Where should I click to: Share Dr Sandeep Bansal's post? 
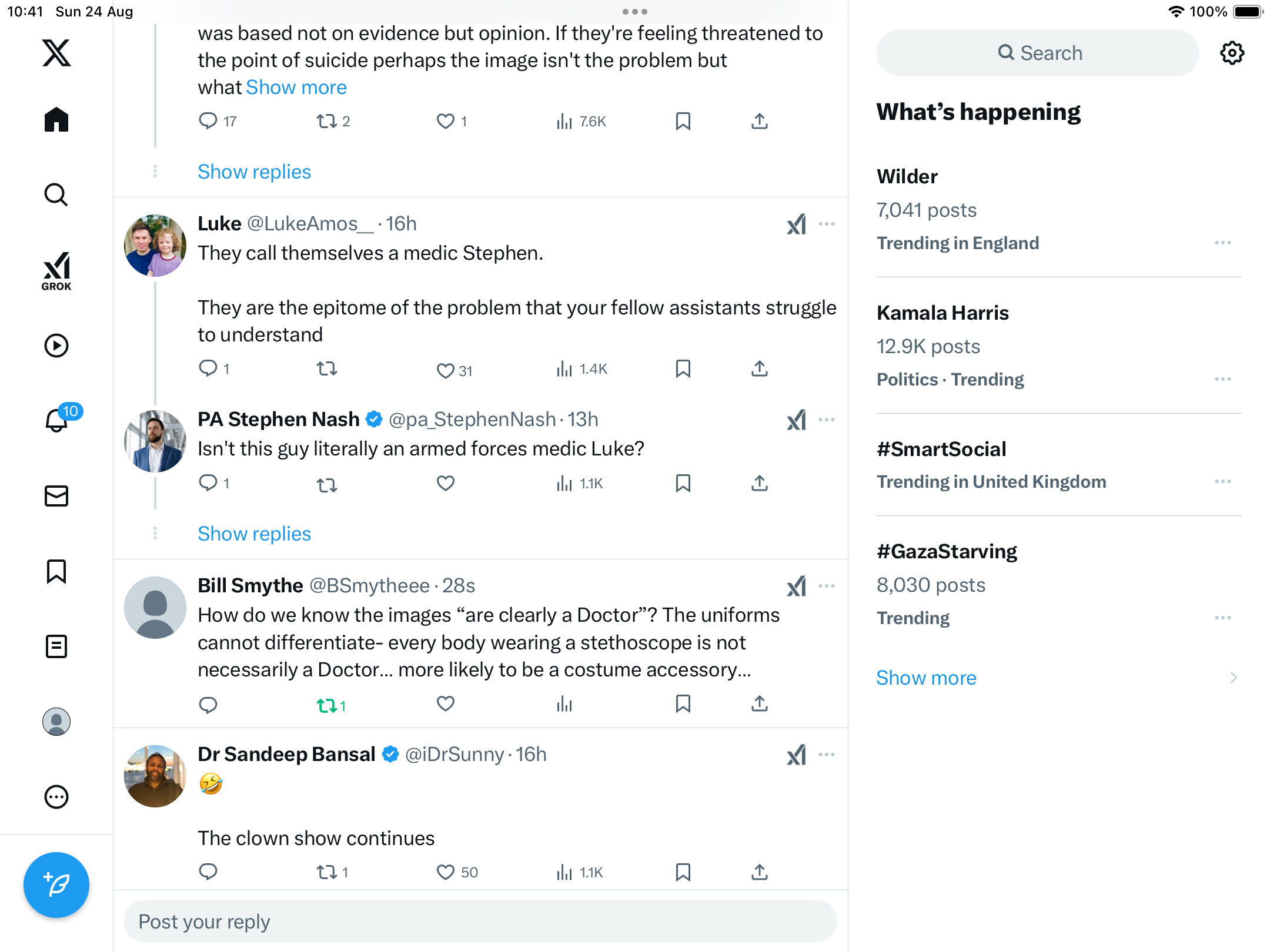click(x=759, y=872)
